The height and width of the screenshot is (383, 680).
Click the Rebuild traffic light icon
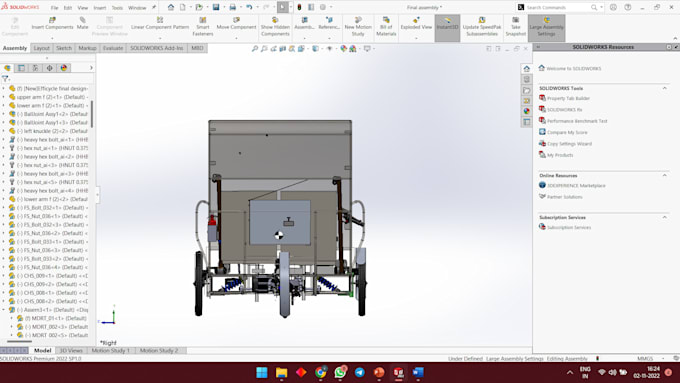pos(299,7)
